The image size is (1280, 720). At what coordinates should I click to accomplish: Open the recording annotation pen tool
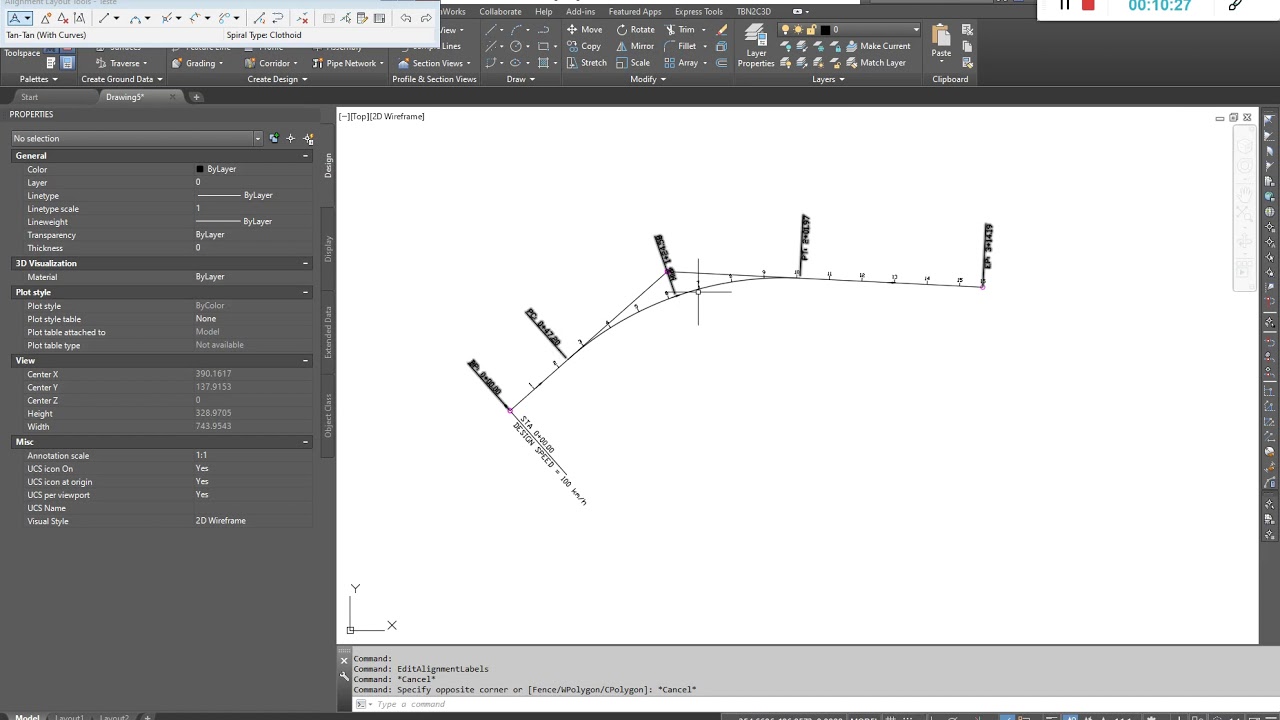point(1235,5)
